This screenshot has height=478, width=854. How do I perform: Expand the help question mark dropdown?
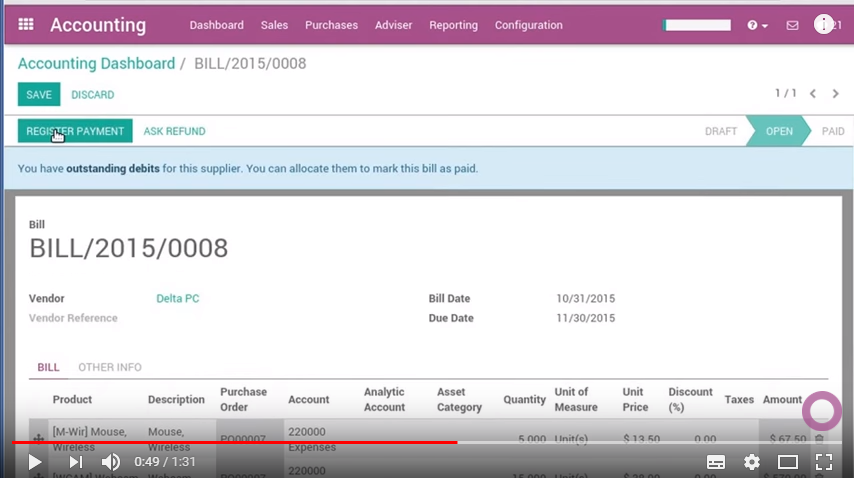(757, 26)
